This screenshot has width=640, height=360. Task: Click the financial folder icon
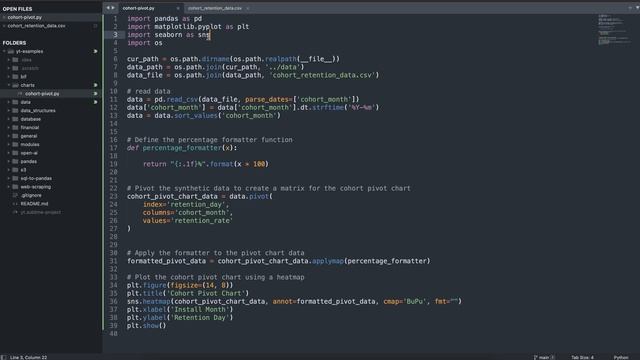coord(16,127)
